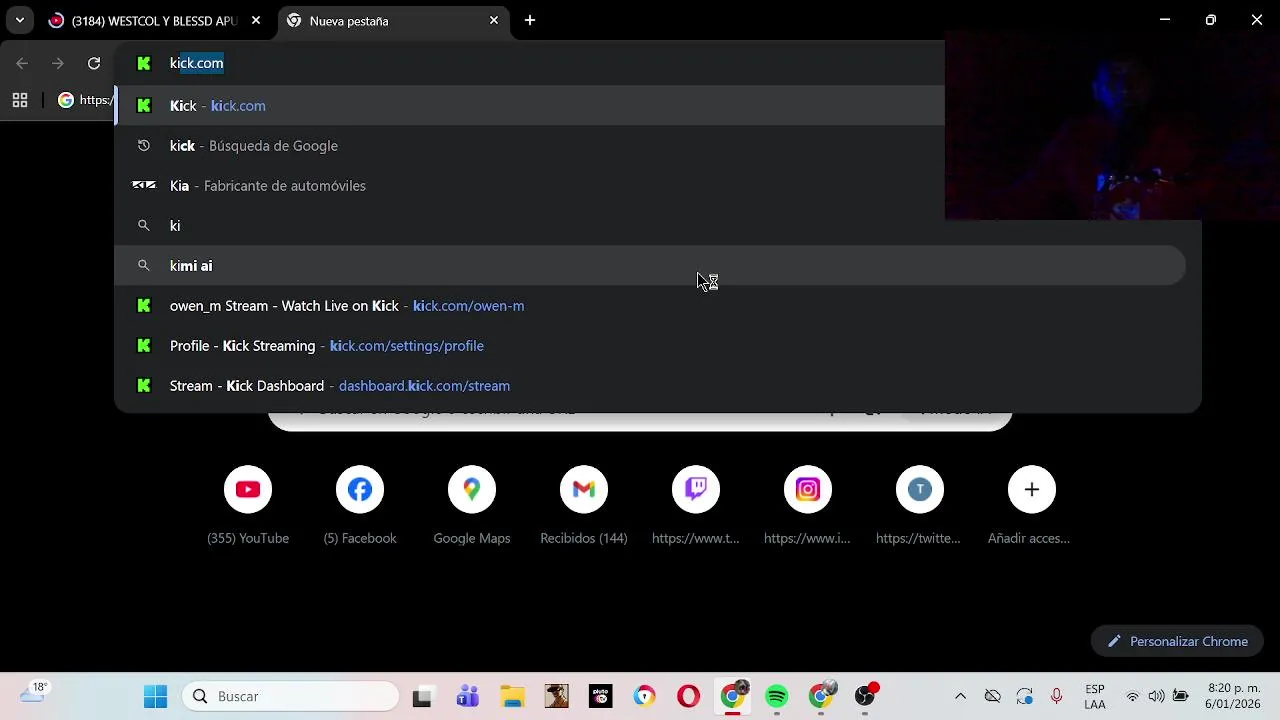Viewport: 1280px width, 720px height.
Task: Open Spotify from taskbar
Action: (x=777, y=696)
